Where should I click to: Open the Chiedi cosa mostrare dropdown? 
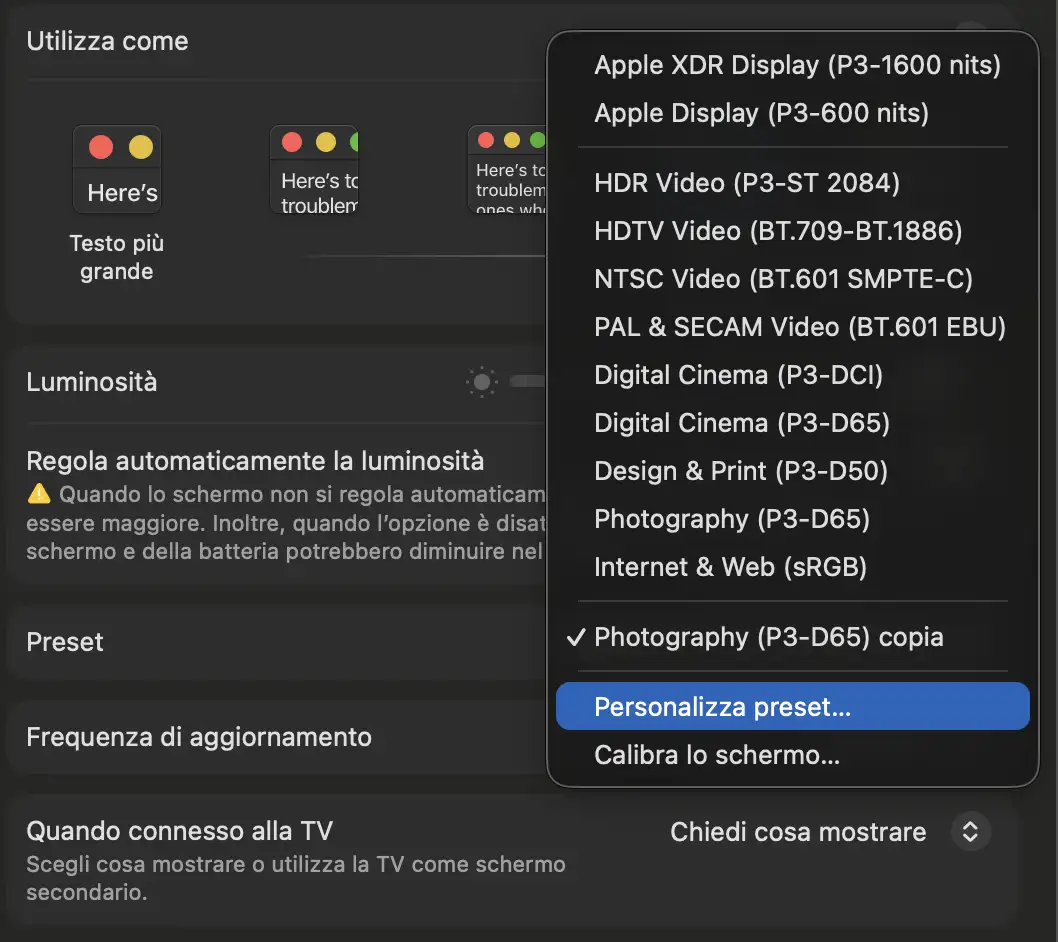click(798, 831)
